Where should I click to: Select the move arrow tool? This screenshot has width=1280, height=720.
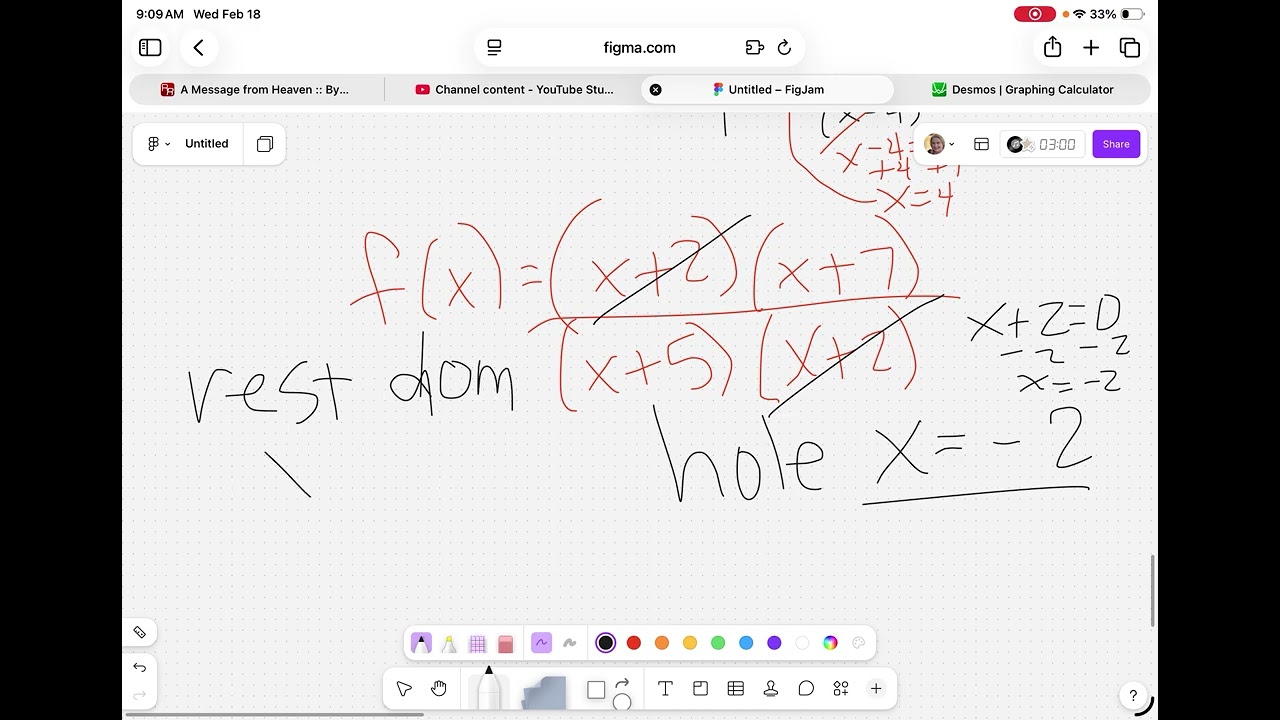(404, 688)
